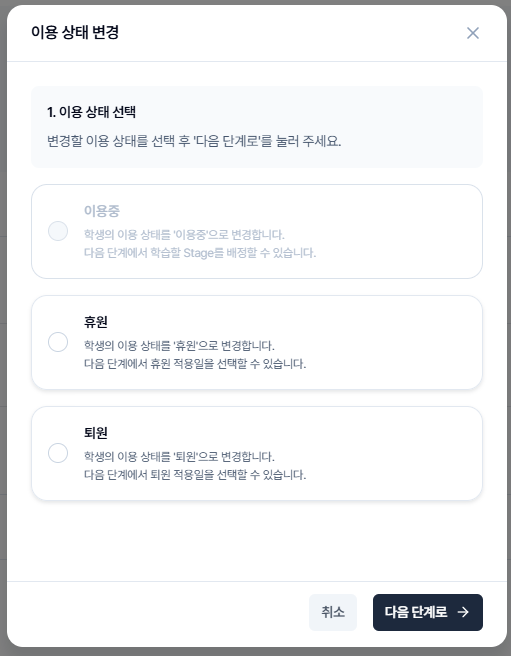Screen dimensions: 511x656
Task: Click the 1. 이용 상태 선택 heading
Action: [x=91, y=112]
